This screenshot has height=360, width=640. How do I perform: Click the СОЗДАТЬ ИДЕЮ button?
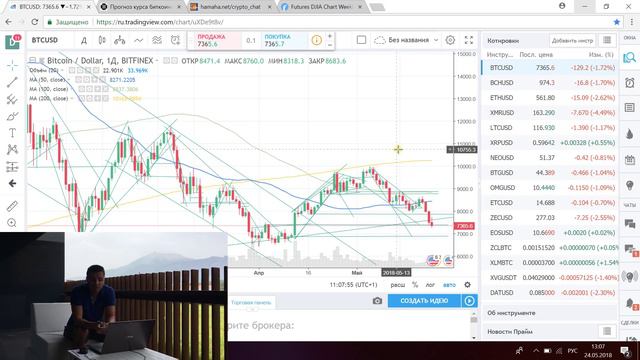[x=424, y=301]
